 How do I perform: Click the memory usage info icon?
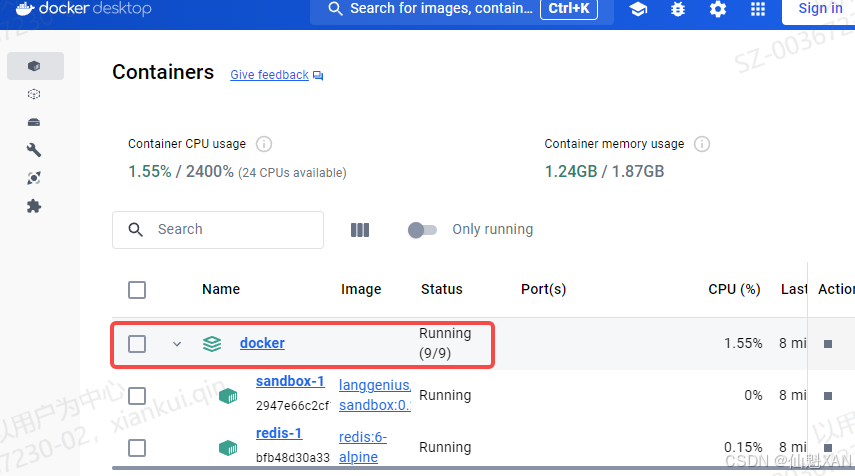702,144
